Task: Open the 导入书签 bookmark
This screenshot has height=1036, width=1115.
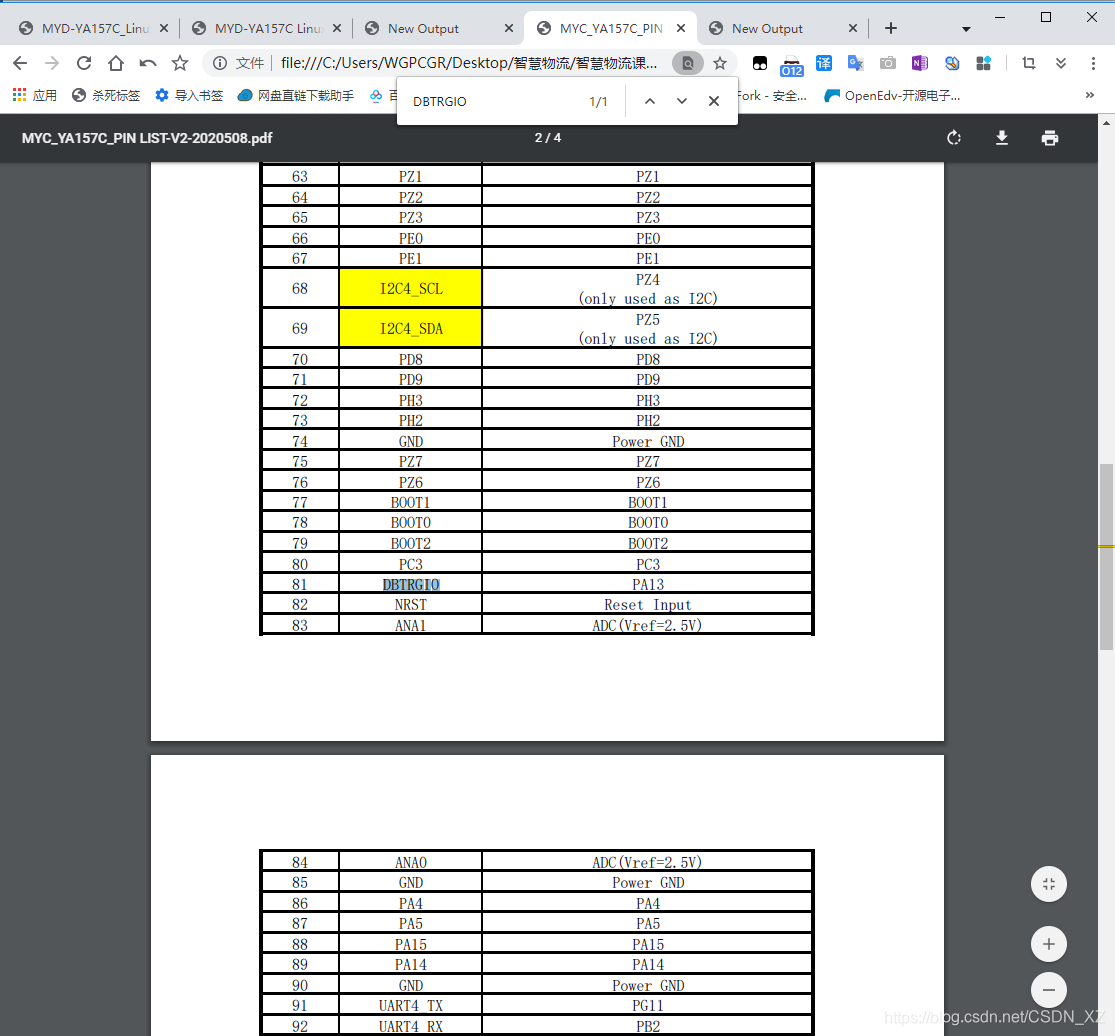Action: click(189, 95)
